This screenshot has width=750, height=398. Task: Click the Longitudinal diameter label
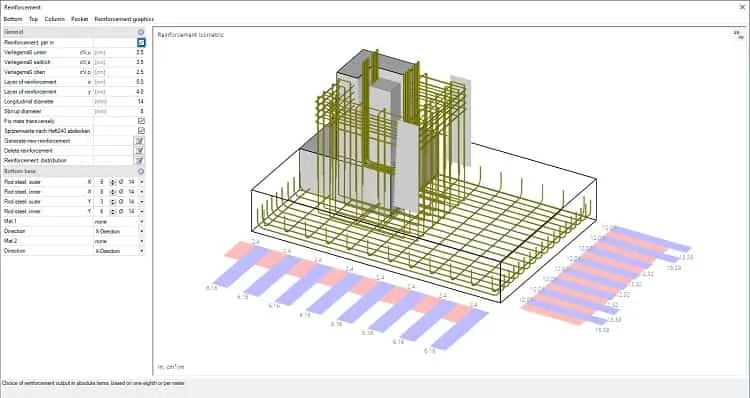point(29,101)
